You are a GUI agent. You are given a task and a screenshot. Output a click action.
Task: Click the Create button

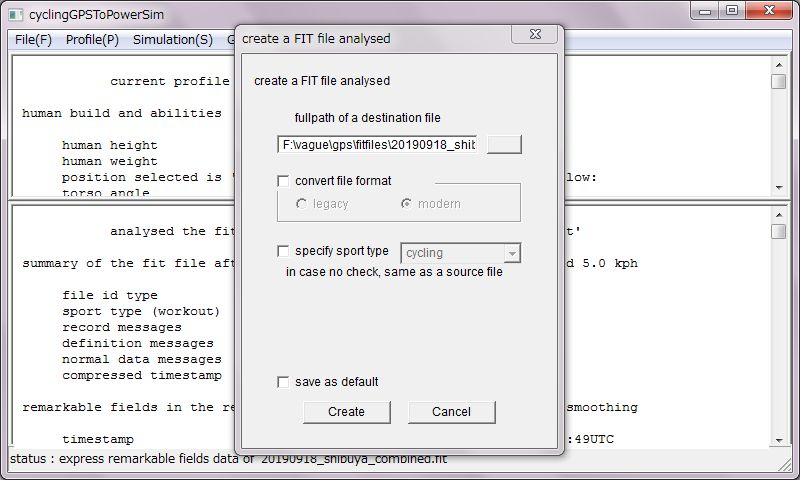point(346,412)
